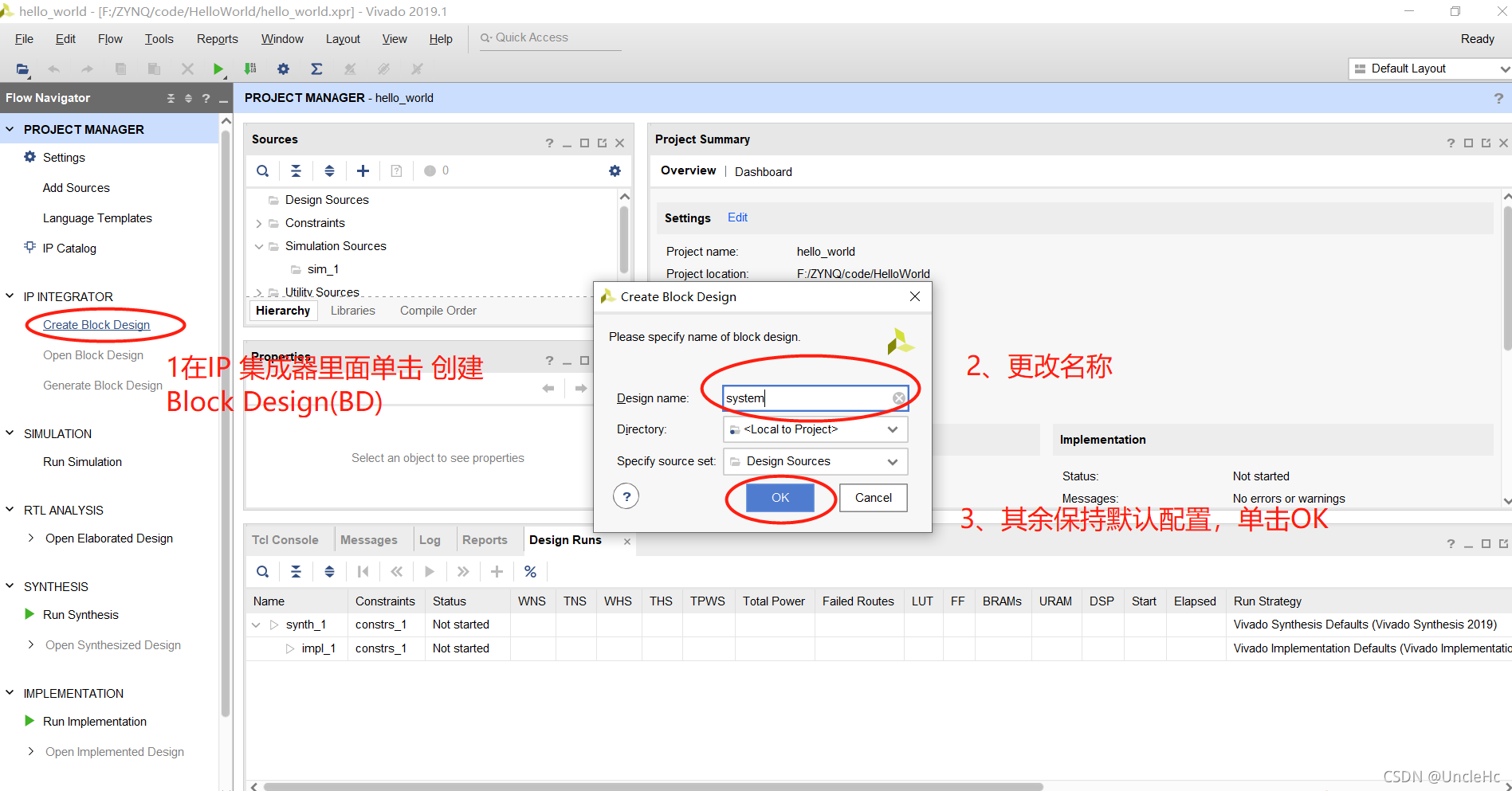
Task: Create new run with plus icon in Design Runs
Action: click(x=497, y=572)
